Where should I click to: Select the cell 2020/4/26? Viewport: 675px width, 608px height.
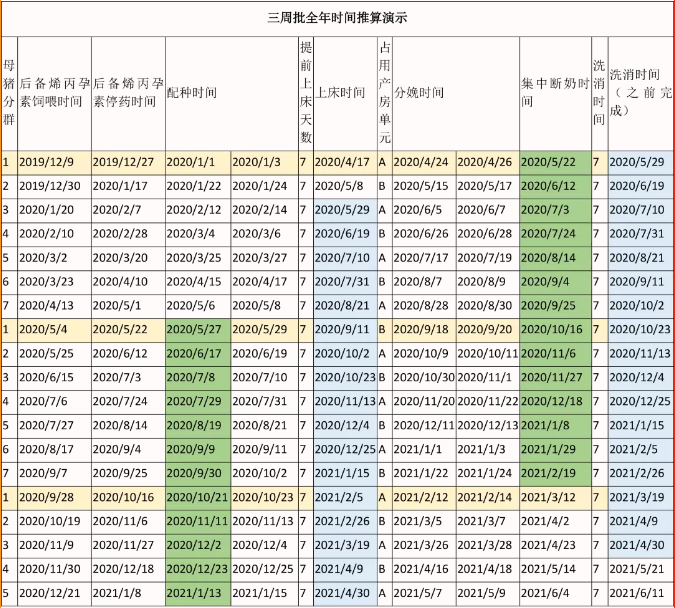488,162
